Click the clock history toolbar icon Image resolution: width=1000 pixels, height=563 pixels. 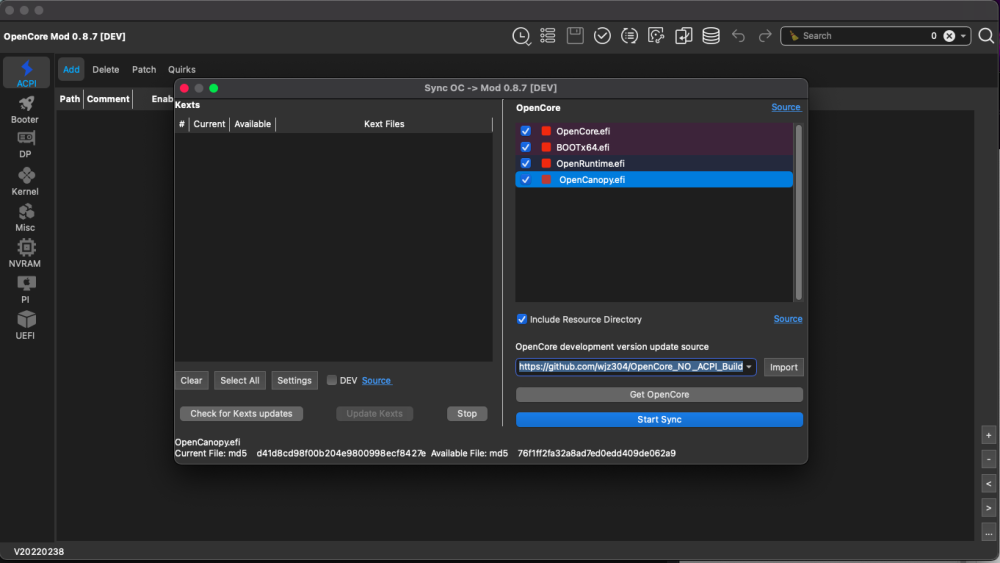click(521, 36)
